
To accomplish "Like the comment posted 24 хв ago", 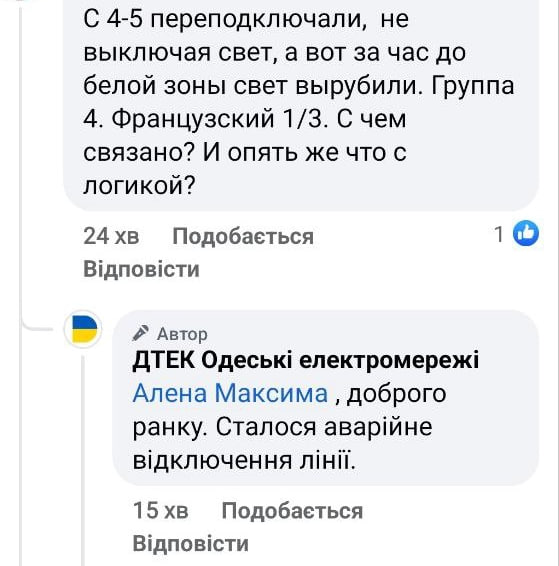I will 243,237.
